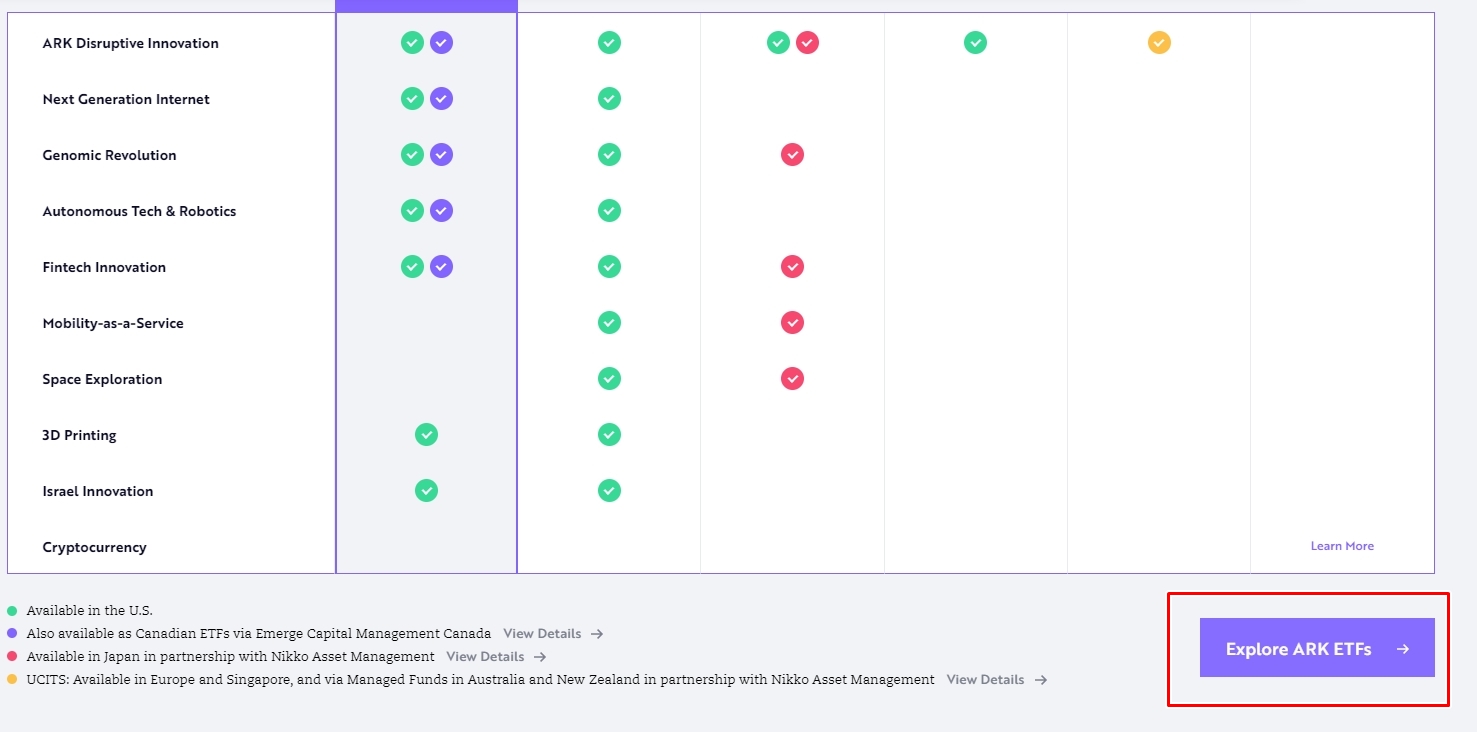Click 'Also available as Canadian ETFs' legend text
Screen dimensions: 1477x732
pyautogui.click(x=259, y=633)
